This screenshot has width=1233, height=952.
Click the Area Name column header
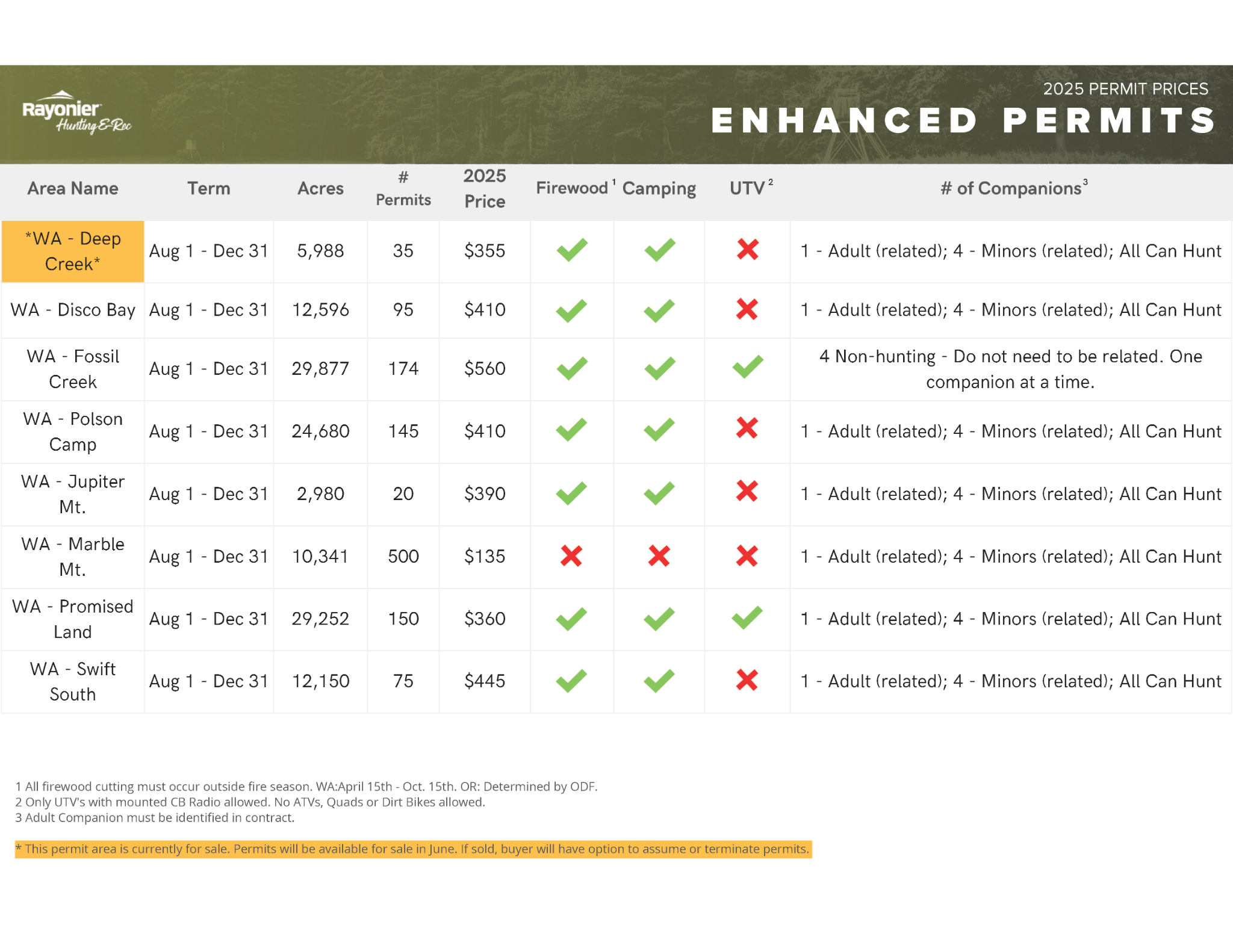click(73, 188)
